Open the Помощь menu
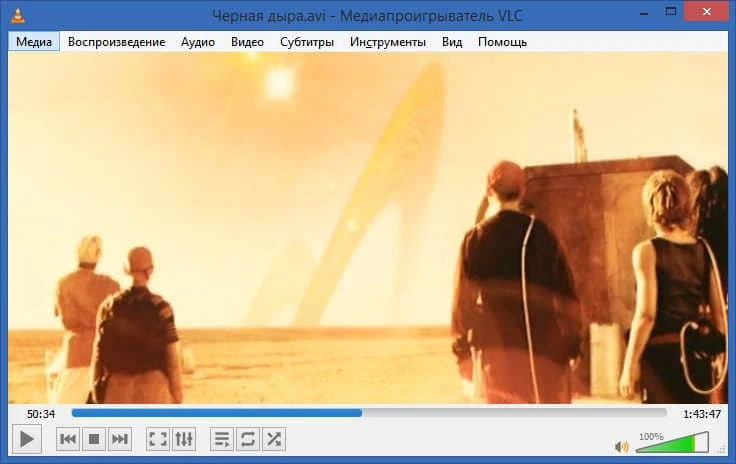The height and width of the screenshot is (464, 736). click(x=502, y=42)
